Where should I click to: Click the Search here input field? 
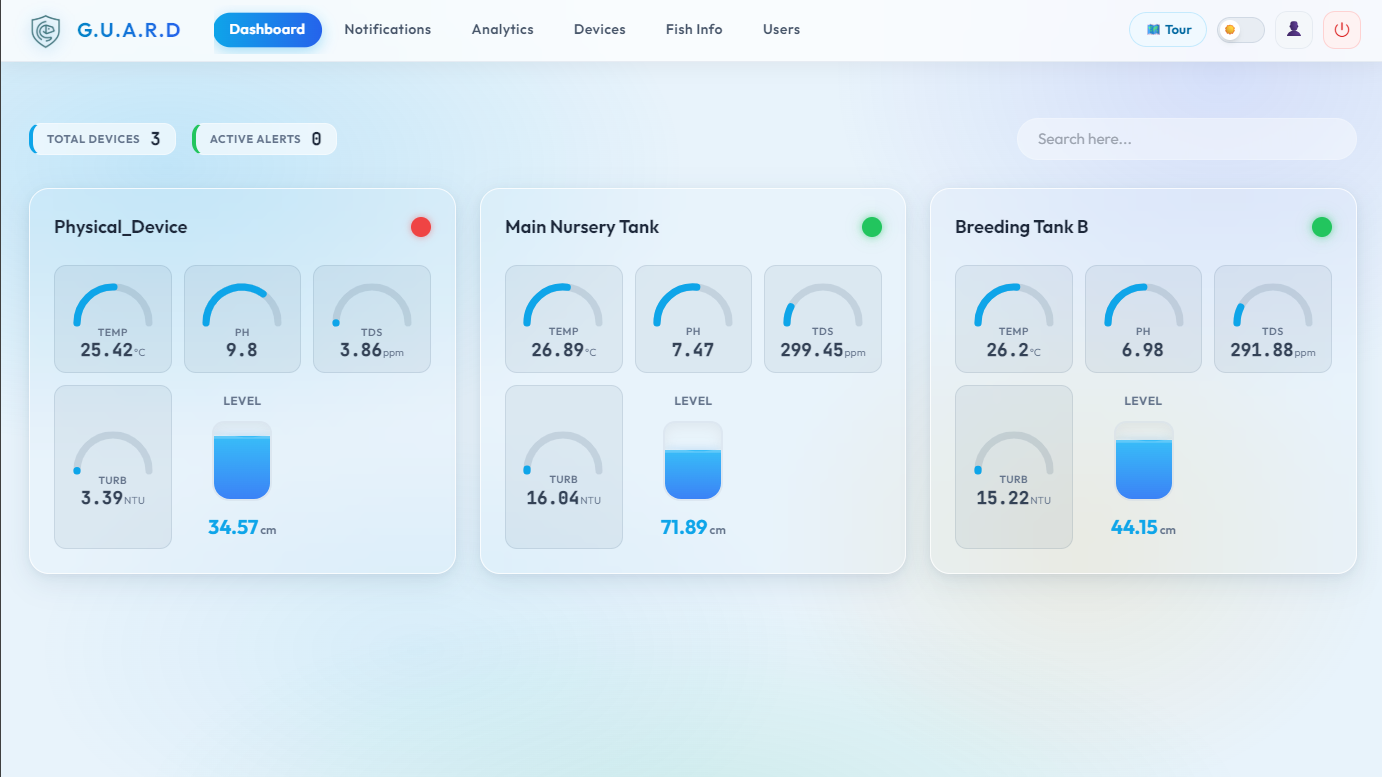click(1187, 139)
